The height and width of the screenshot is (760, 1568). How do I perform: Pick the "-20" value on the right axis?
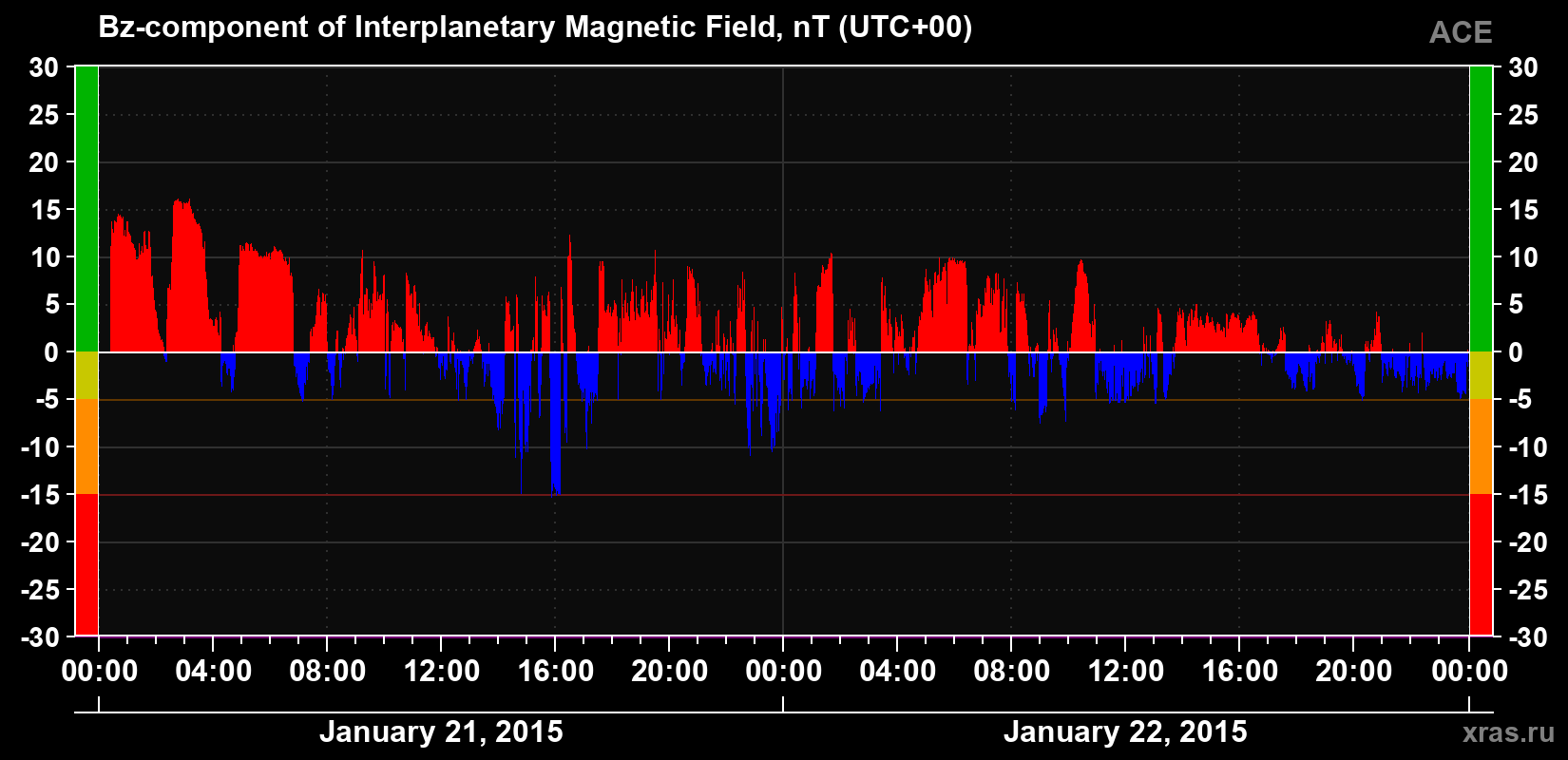click(x=1527, y=542)
